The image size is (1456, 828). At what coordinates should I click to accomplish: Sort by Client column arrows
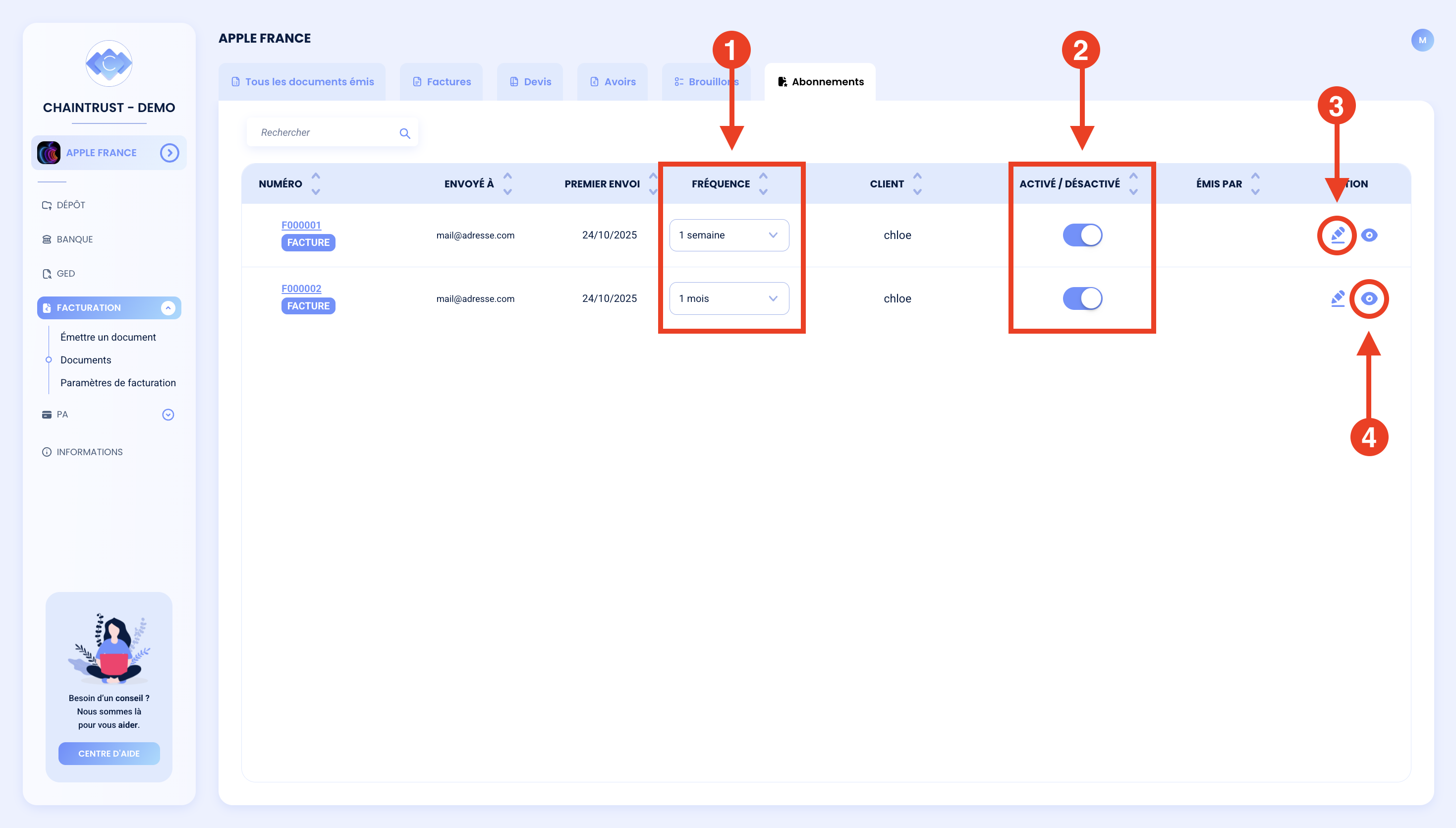click(x=917, y=183)
